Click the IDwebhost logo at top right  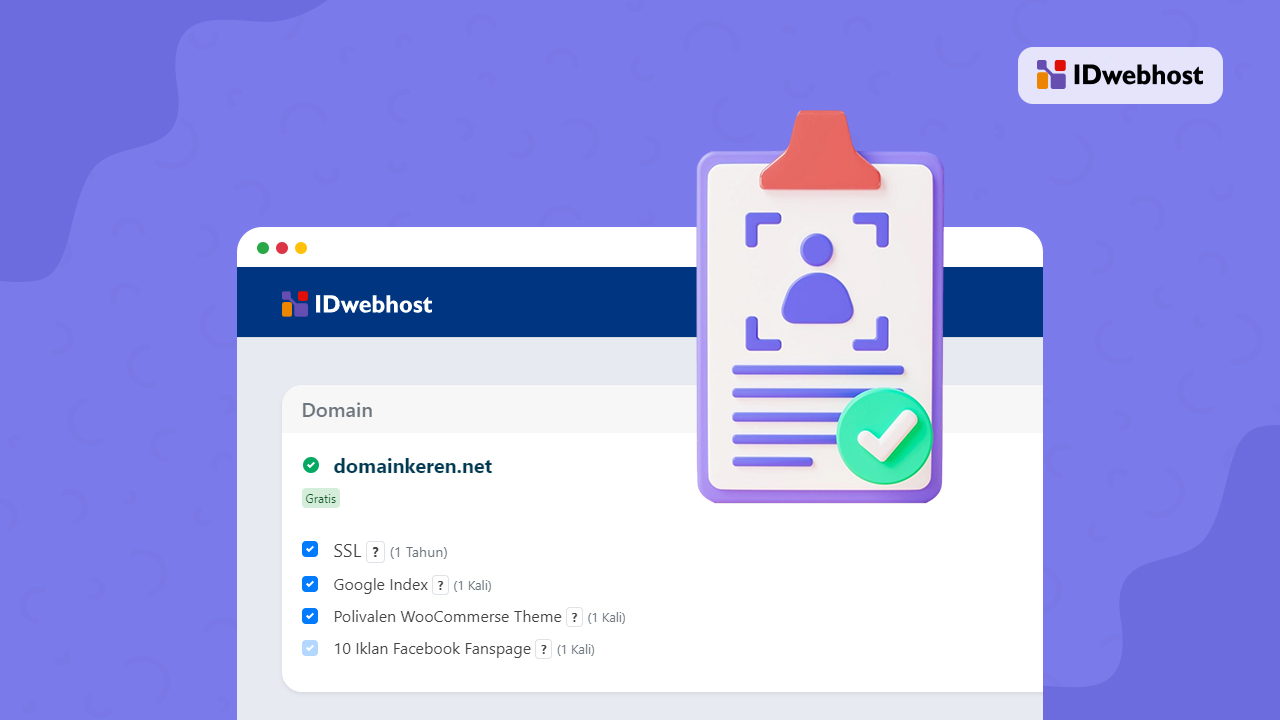(1120, 74)
